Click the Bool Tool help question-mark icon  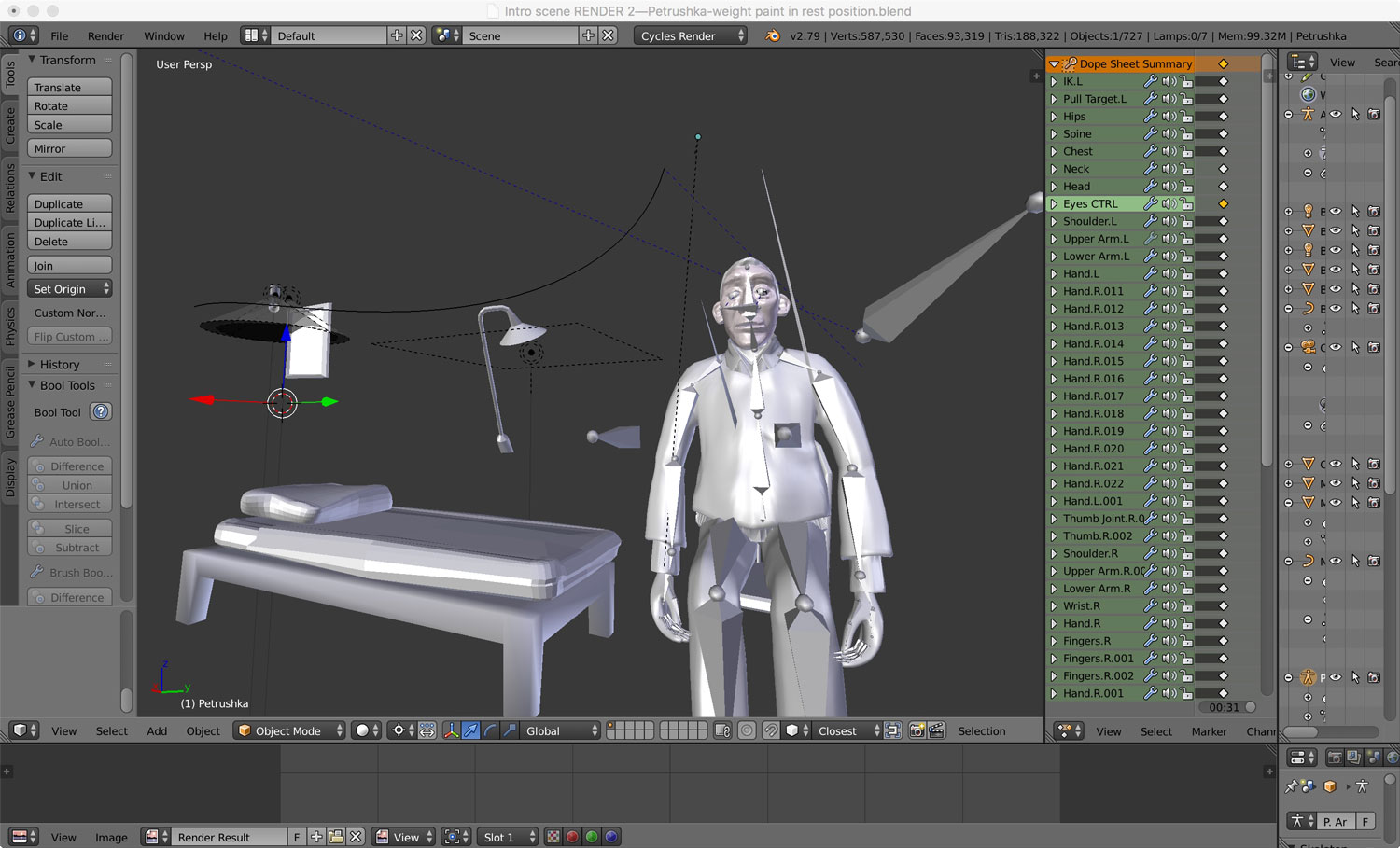(x=101, y=411)
